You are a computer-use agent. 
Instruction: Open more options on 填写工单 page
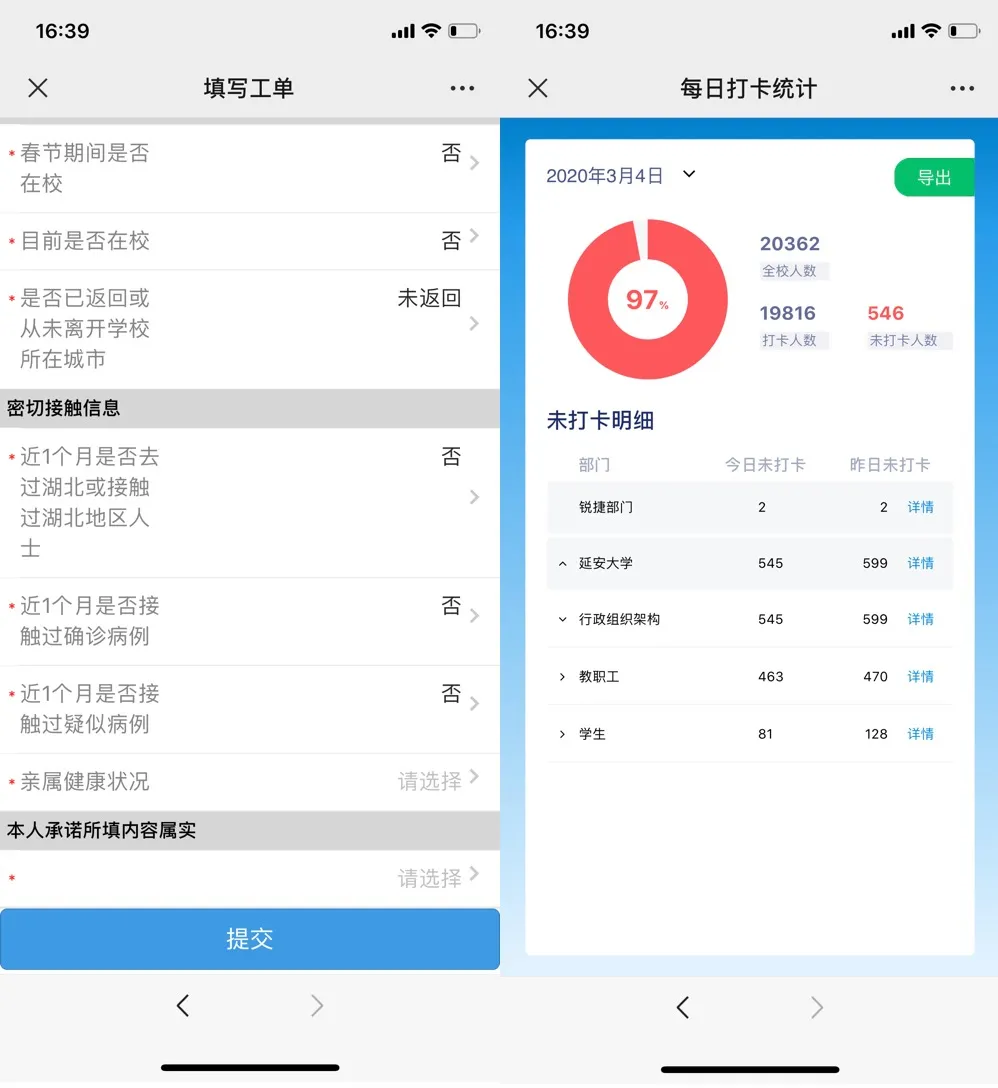[462, 88]
